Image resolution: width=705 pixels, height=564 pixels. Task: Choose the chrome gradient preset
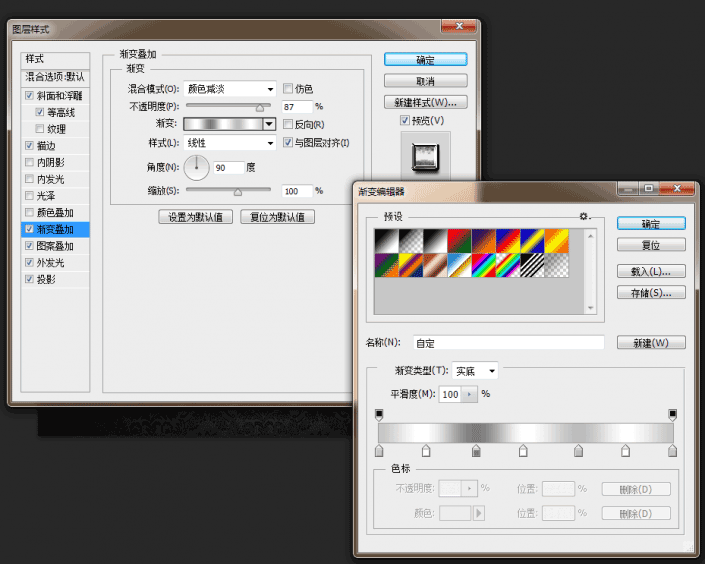point(460,265)
